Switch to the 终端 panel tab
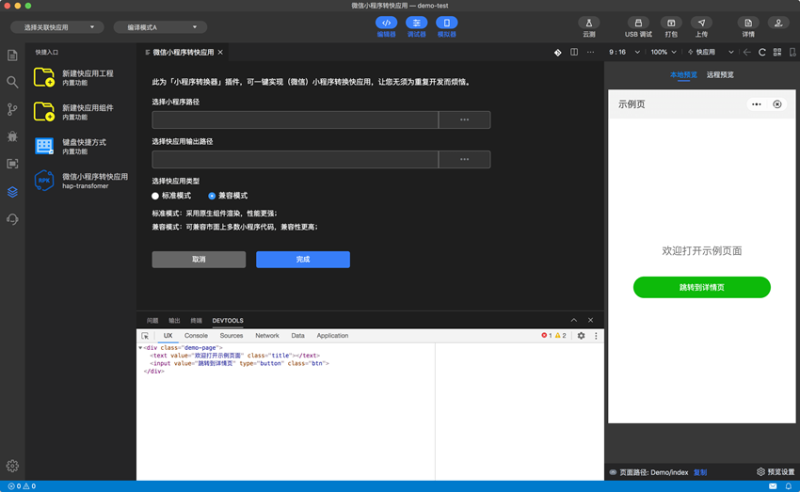 [x=196, y=321]
